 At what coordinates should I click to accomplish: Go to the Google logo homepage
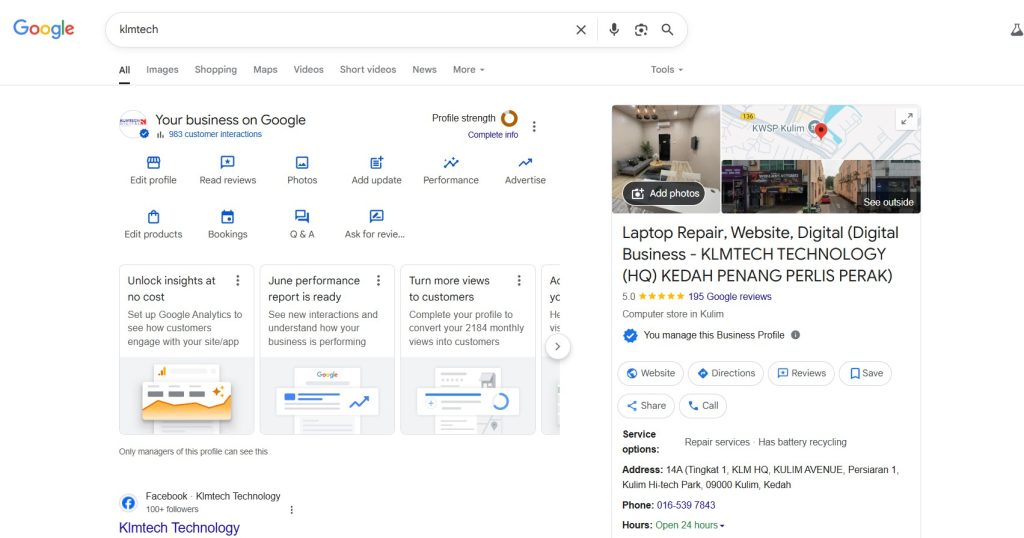[44, 29]
